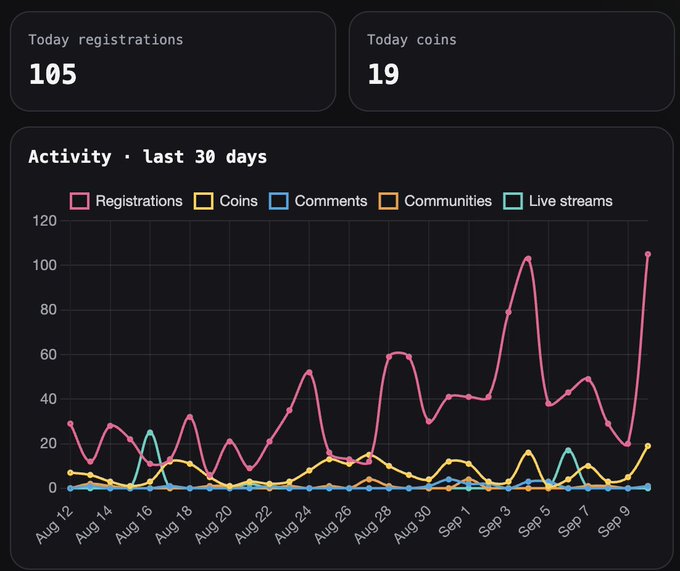Click the Aug 26 axis label
This screenshot has width=680, height=571.
333,523
